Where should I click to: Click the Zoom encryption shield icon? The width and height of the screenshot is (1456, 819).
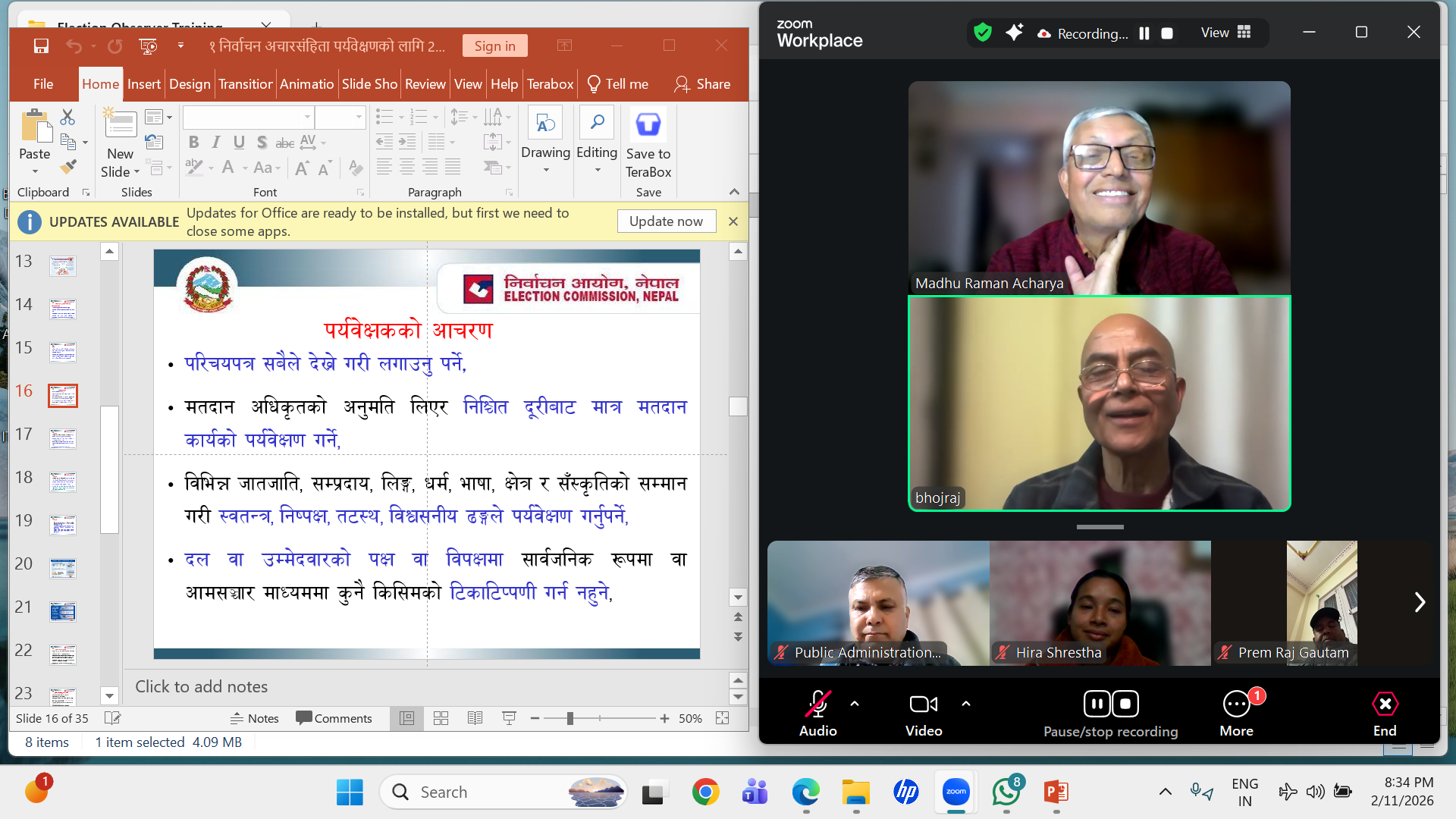[983, 33]
